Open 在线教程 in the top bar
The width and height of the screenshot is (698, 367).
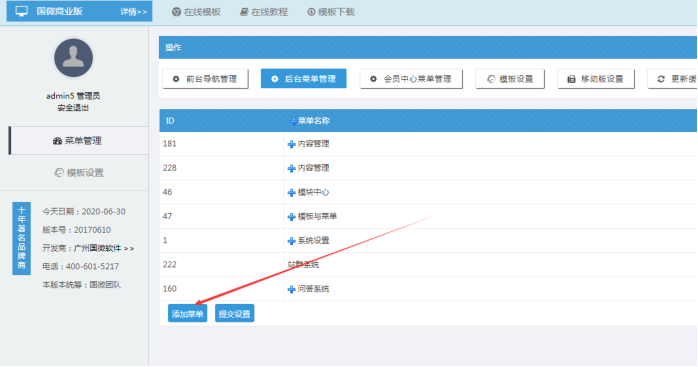pyautogui.click(x=264, y=12)
